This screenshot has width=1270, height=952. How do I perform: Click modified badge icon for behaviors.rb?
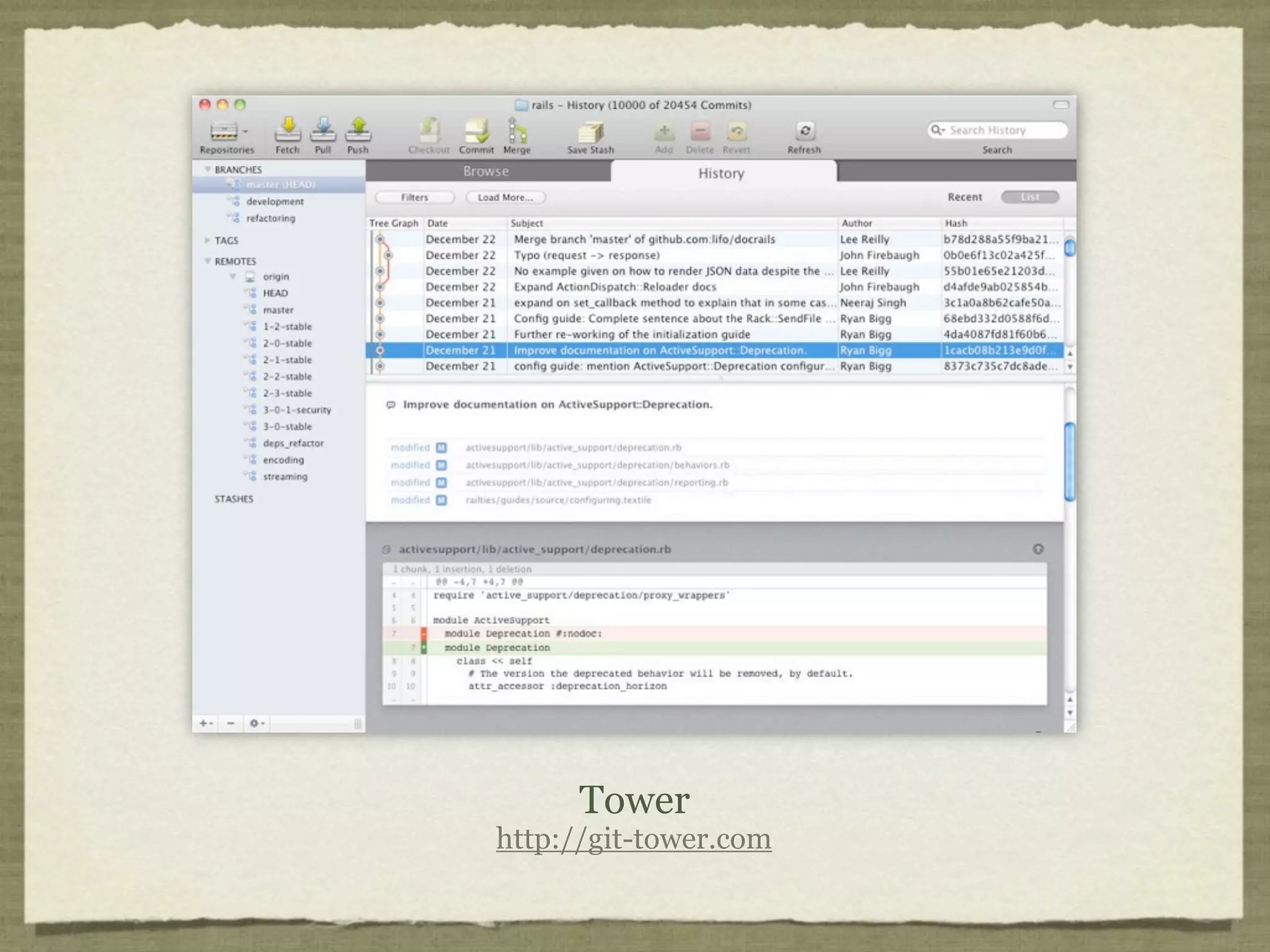pyautogui.click(x=442, y=465)
